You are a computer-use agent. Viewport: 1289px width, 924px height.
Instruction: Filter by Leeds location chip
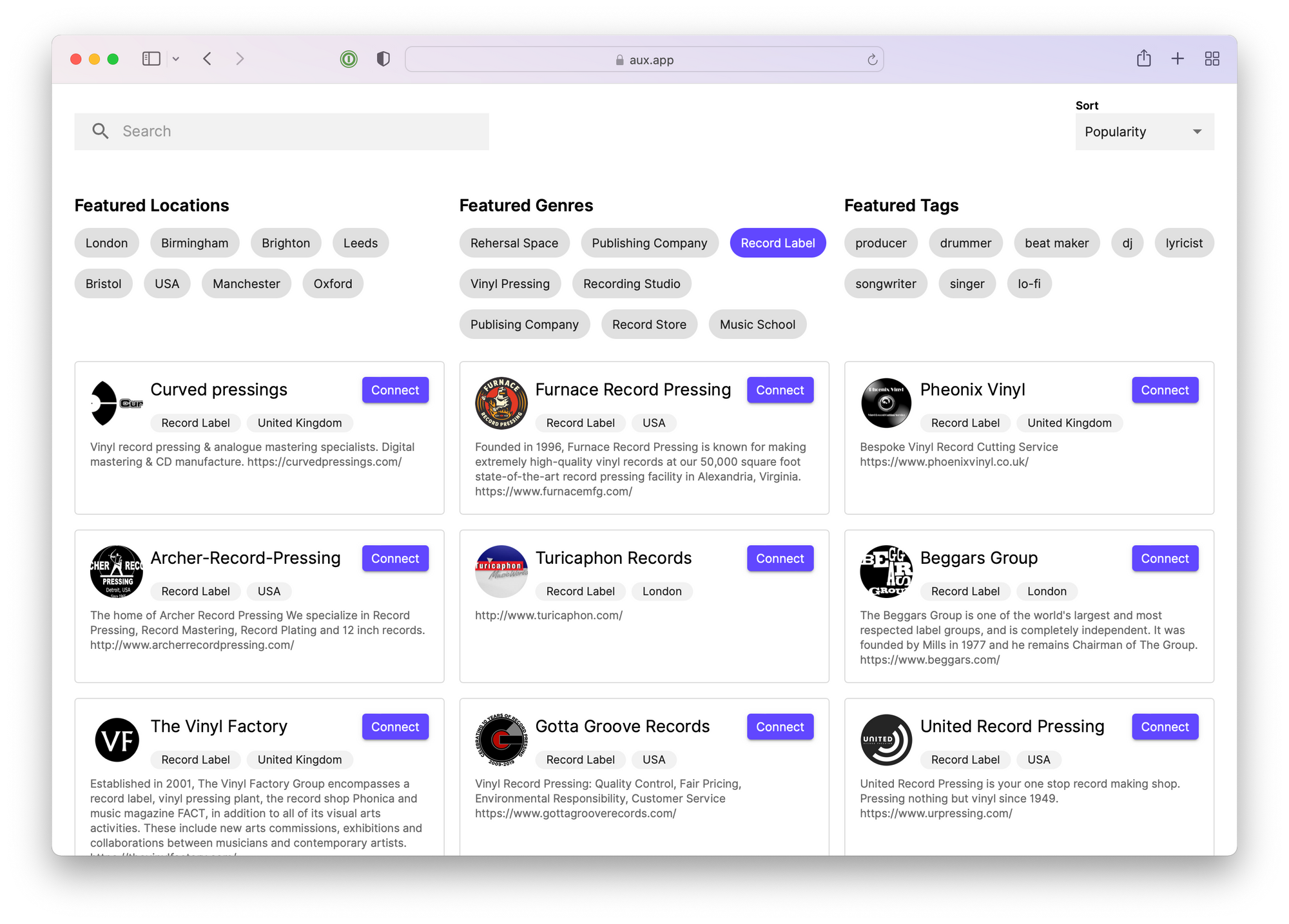coord(361,243)
